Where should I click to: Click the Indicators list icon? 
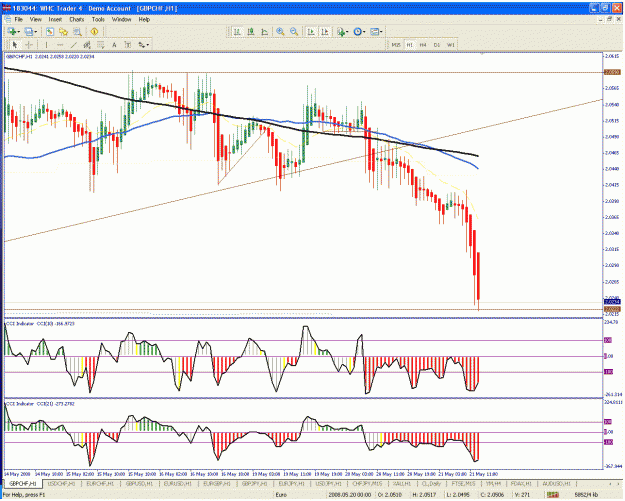(340, 31)
